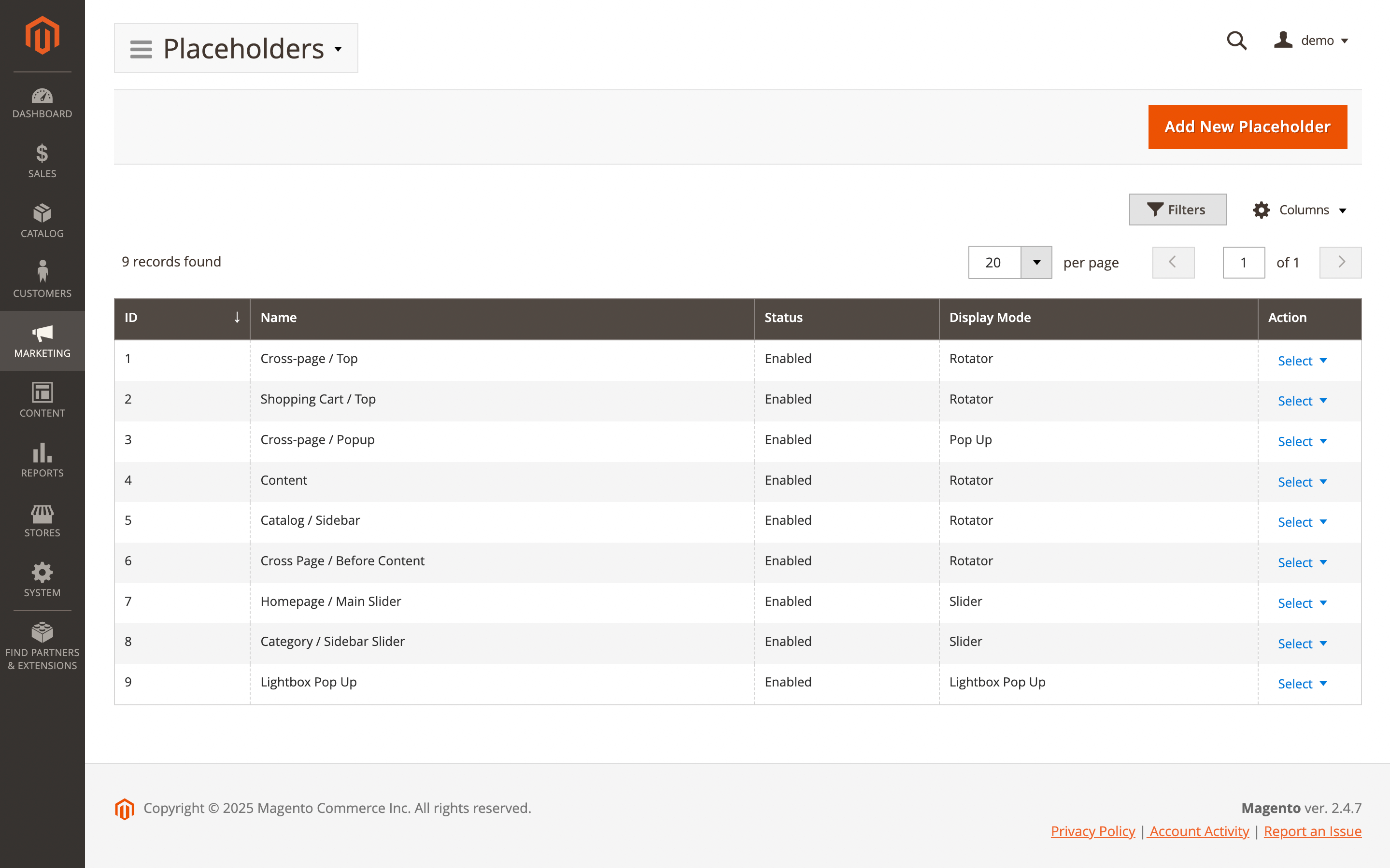The height and width of the screenshot is (868, 1390).
Task: Click the hamburger icon beside Placeholders title
Action: click(x=140, y=49)
